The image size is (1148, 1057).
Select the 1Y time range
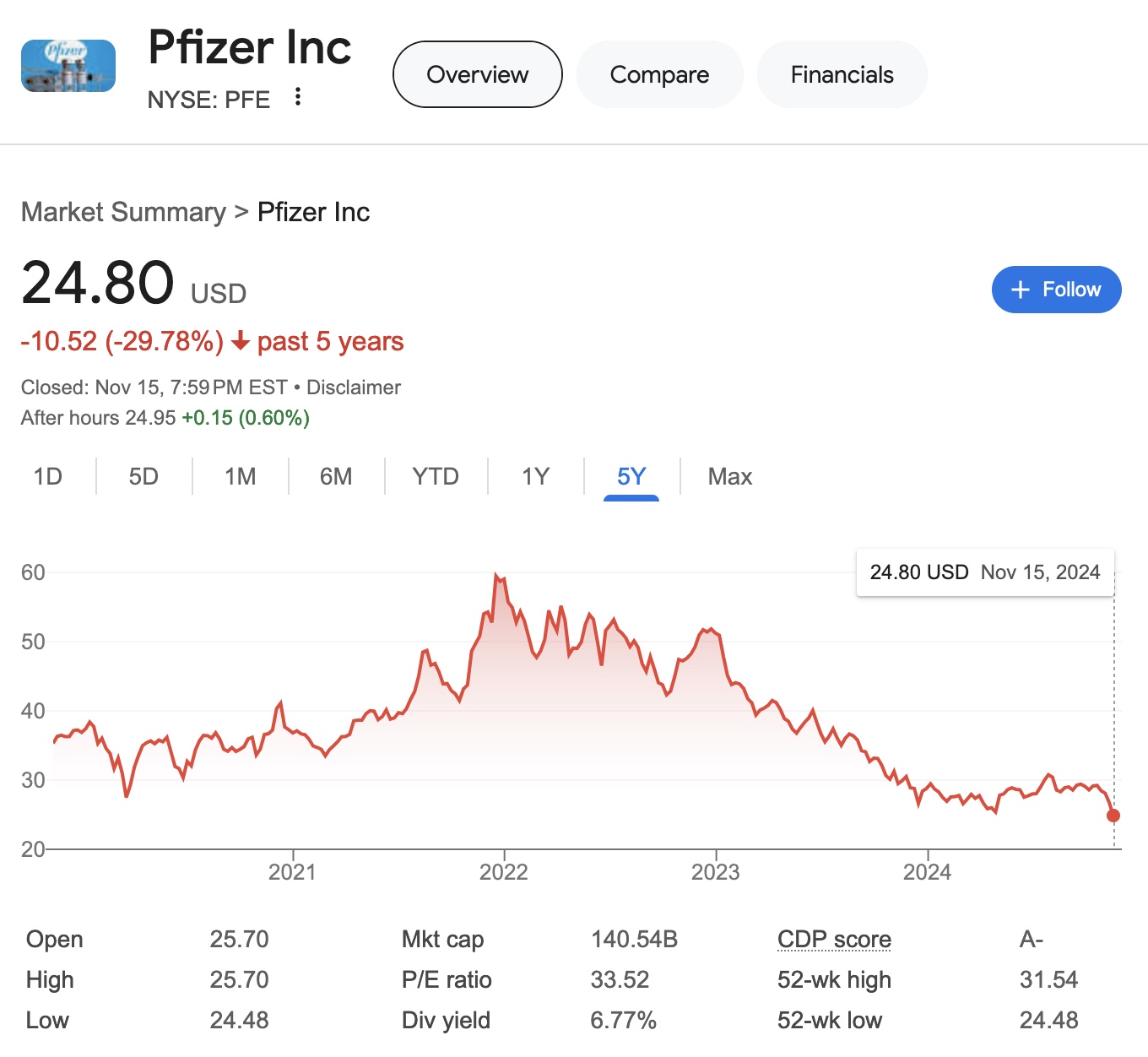coord(535,477)
